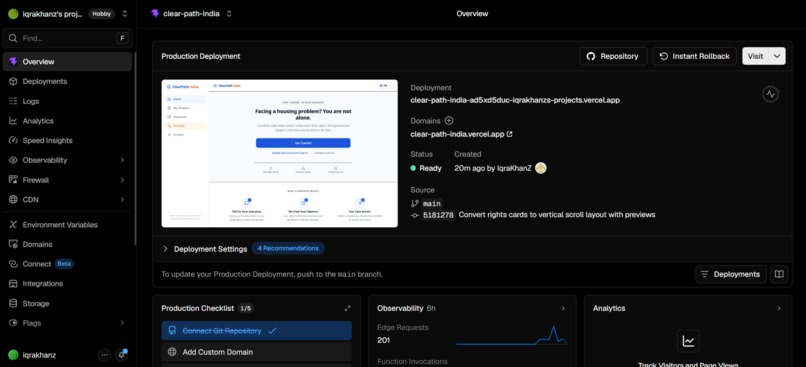Click the Integrations icon
The image size is (806, 367).
pyautogui.click(x=13, y=284)
